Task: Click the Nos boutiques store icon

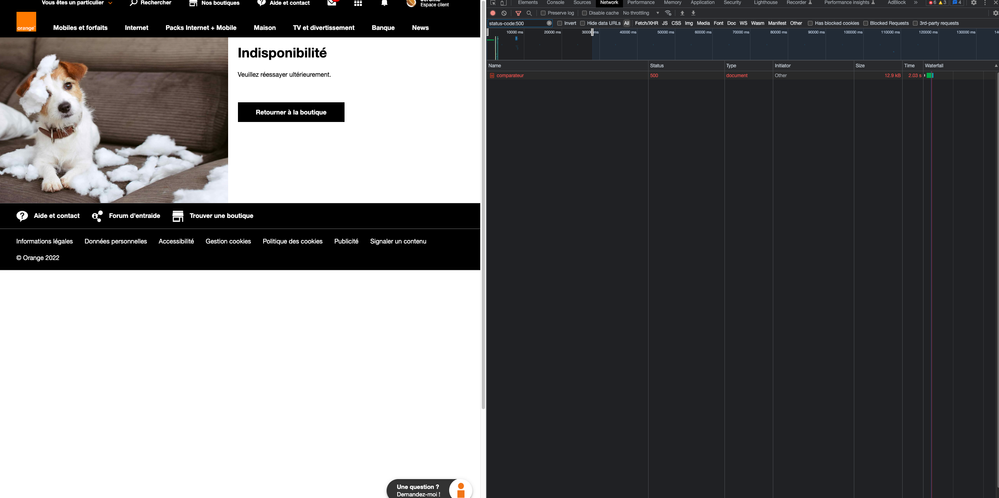Action: (193, 3)
